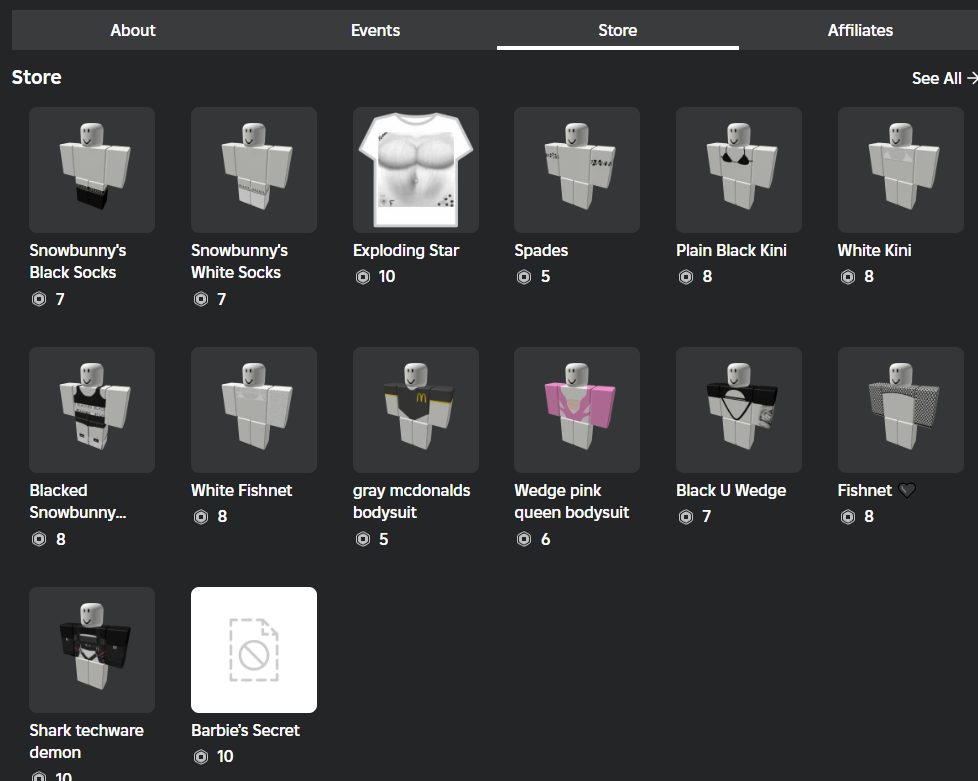Select the Store tab
Screen dimensions: 978x781
[x=617, y=30]
